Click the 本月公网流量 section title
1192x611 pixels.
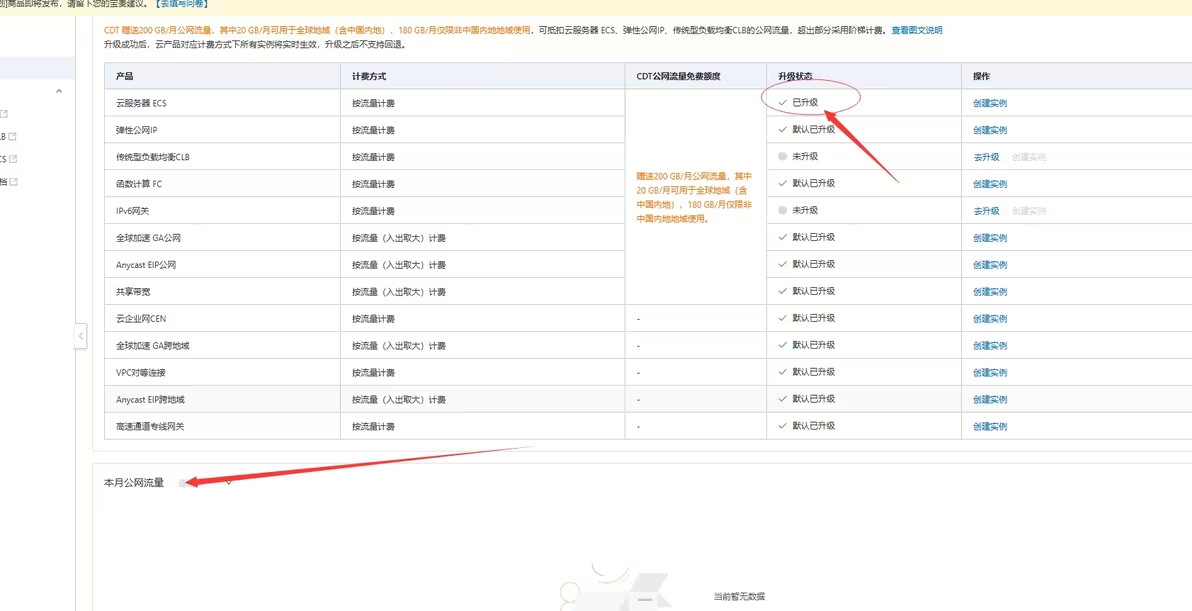coord(134,483)
